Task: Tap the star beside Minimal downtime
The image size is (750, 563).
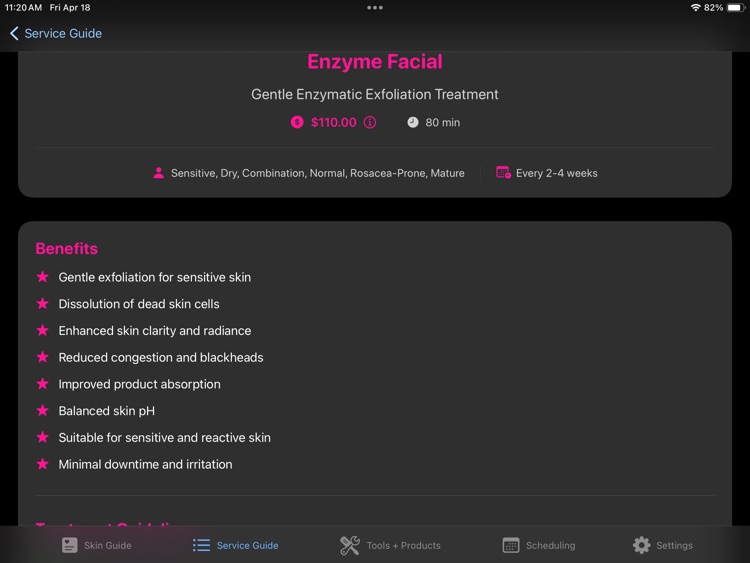Action: click(x=43, y=464)
